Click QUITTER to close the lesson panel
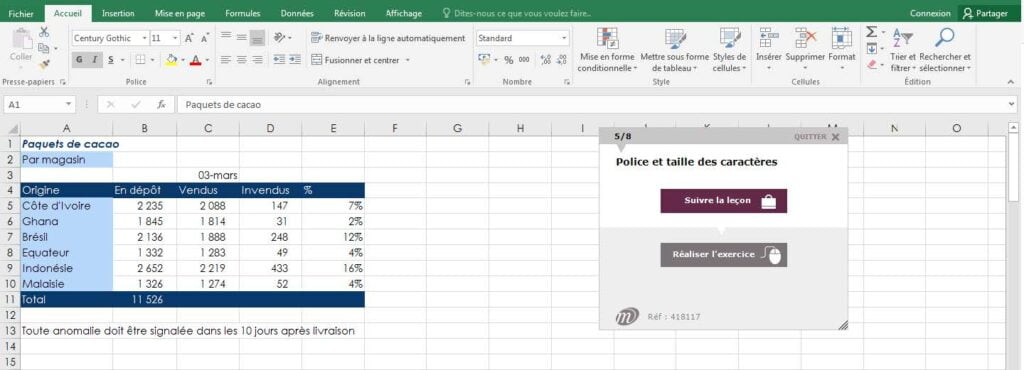The width and height of the screenshot is (1024, 370). (817, 137)
